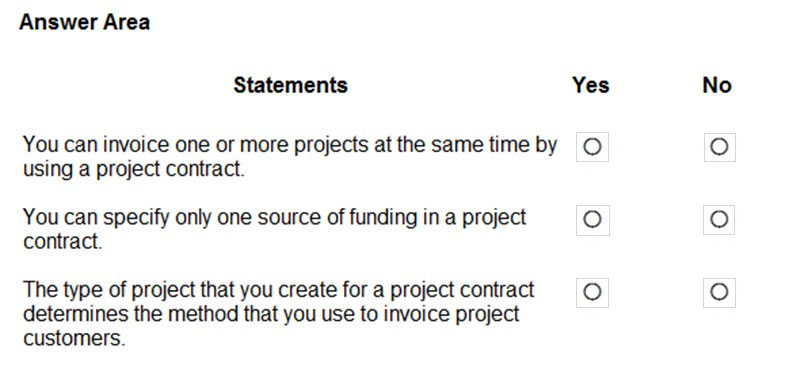
Task: Click the Answer Area heading
Action: pyautogui.click(x=85, y=22)
